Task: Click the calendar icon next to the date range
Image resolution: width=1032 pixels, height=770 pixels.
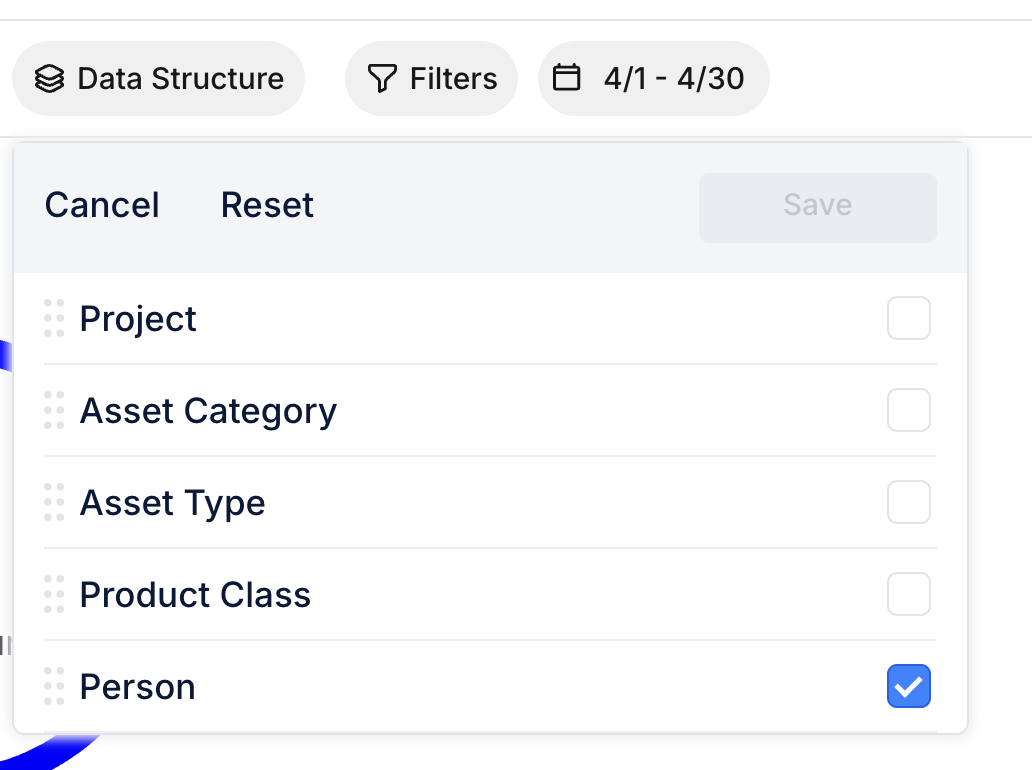Action: coord(567,76)
